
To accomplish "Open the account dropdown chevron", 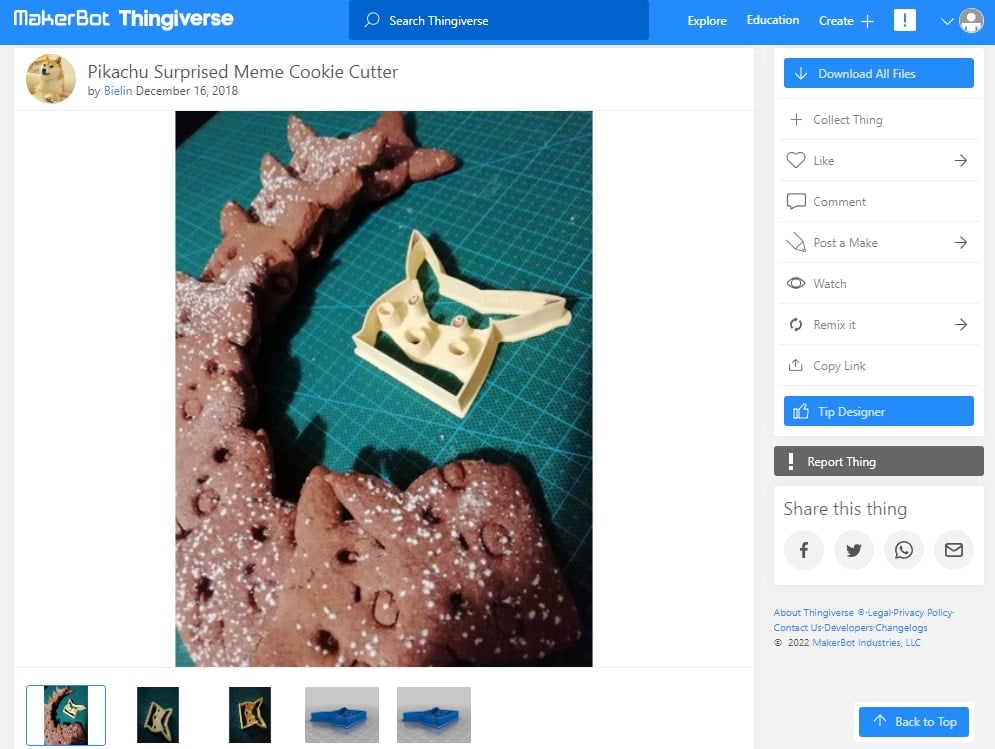I will tap(947, 21).
